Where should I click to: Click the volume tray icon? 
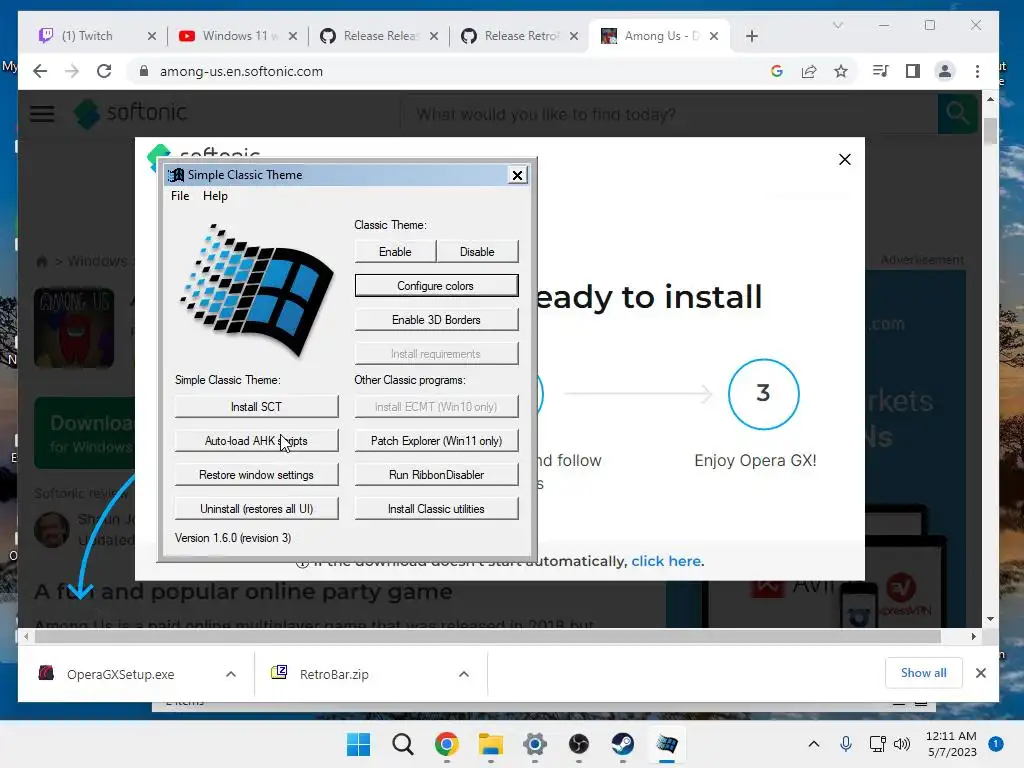(x=902, y=744)
